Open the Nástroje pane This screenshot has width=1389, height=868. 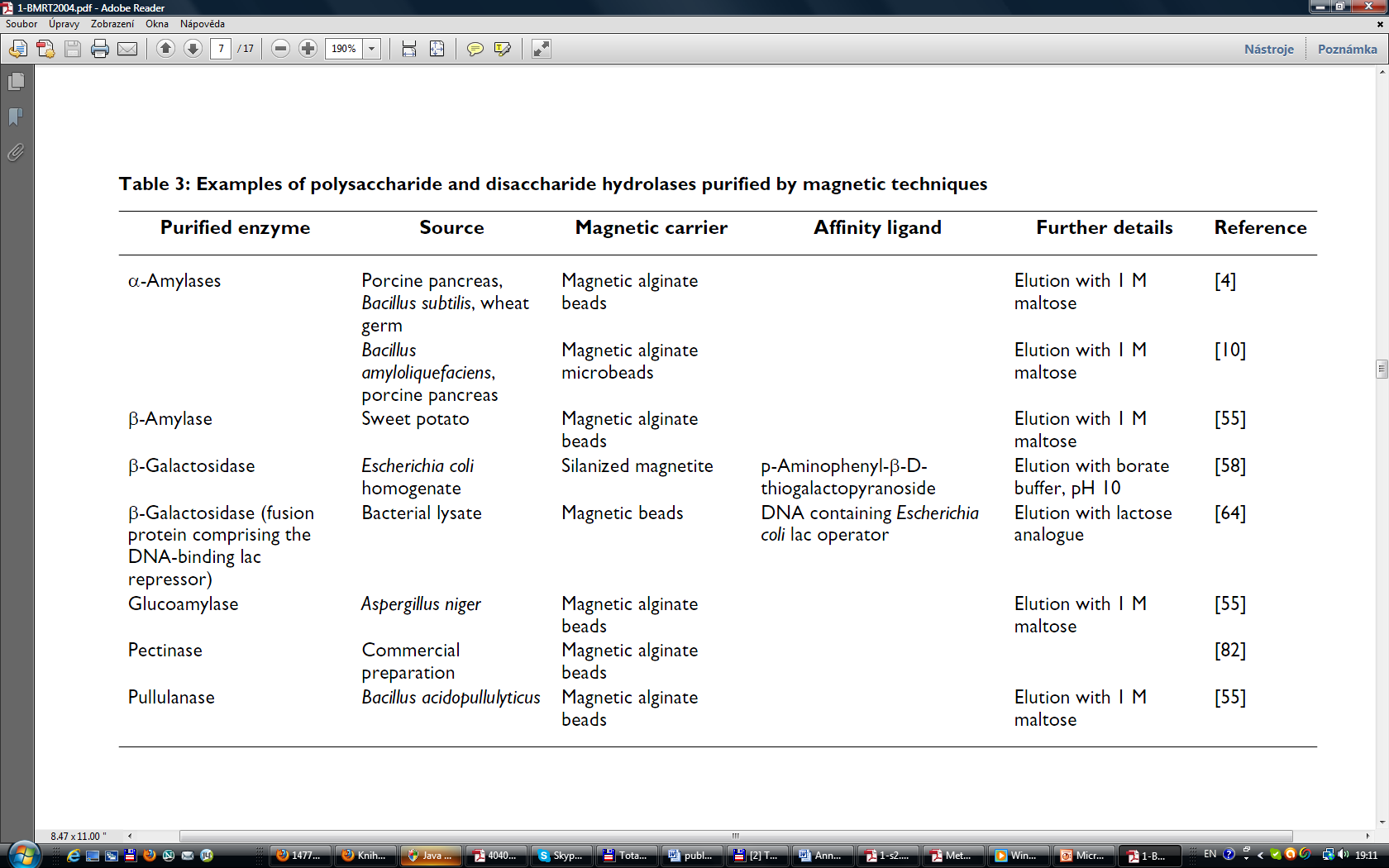pyautogui.click(x=1269, y=49)
